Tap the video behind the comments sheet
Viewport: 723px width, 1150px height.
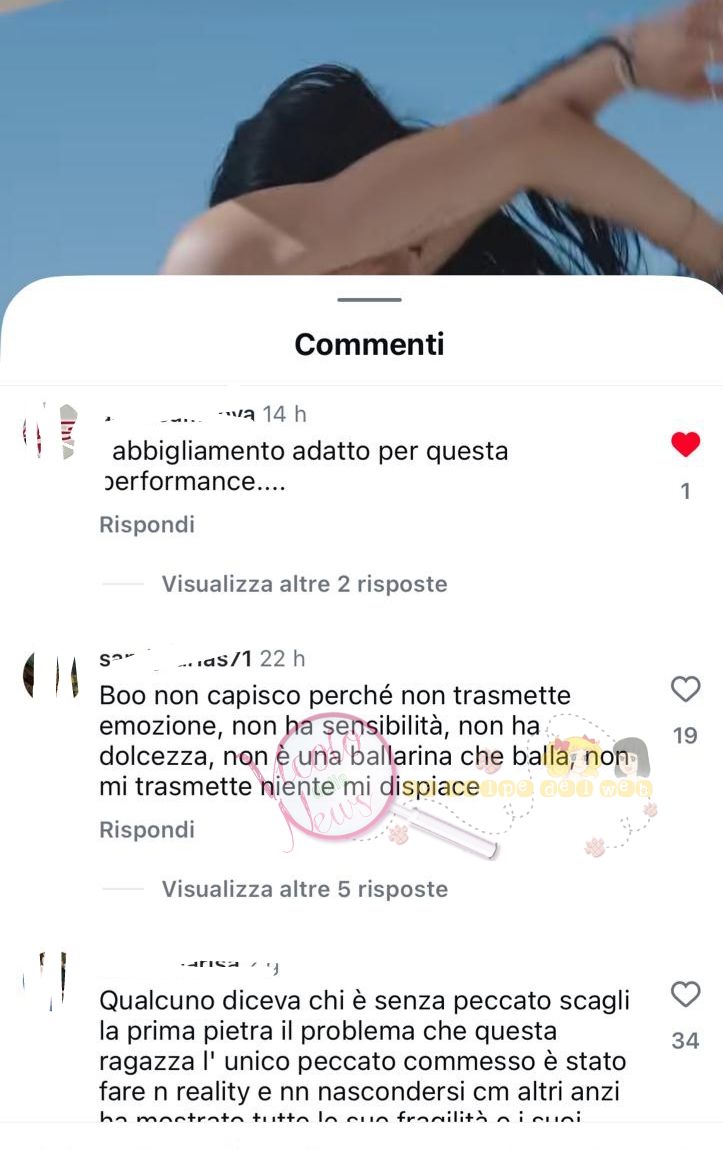point(362,137)
